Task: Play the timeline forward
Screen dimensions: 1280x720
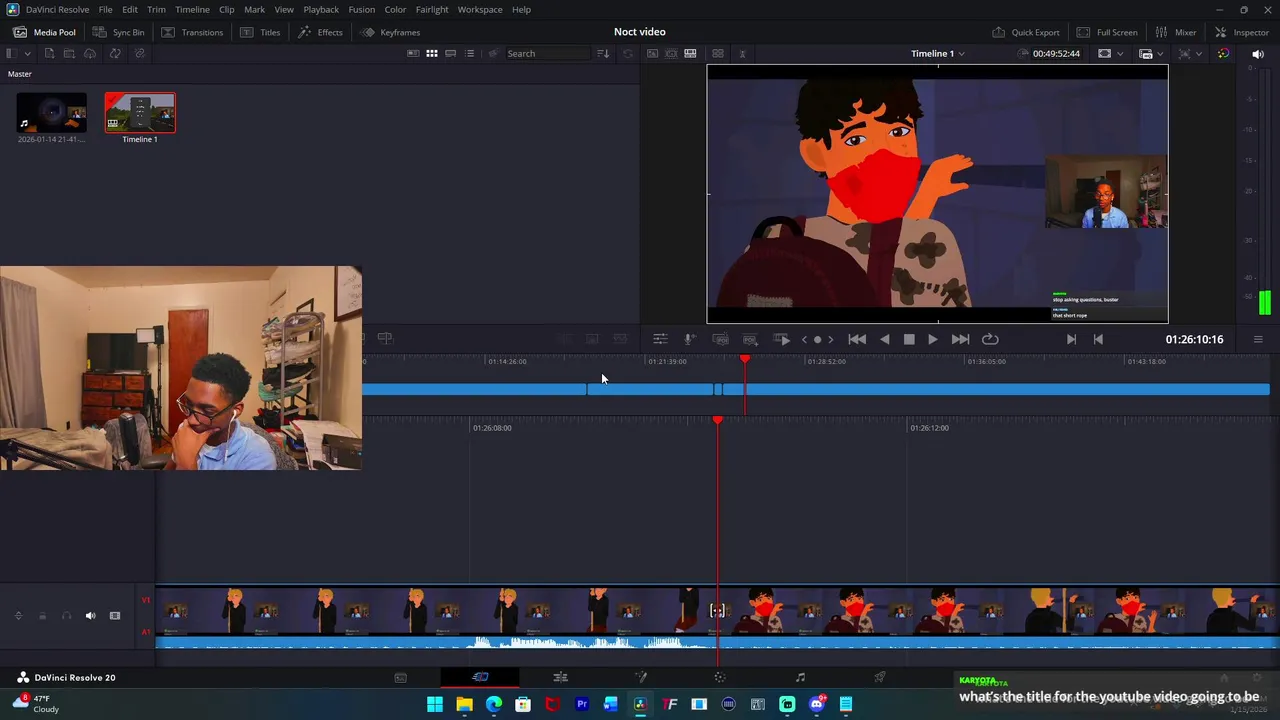Action: coord(933,339)
